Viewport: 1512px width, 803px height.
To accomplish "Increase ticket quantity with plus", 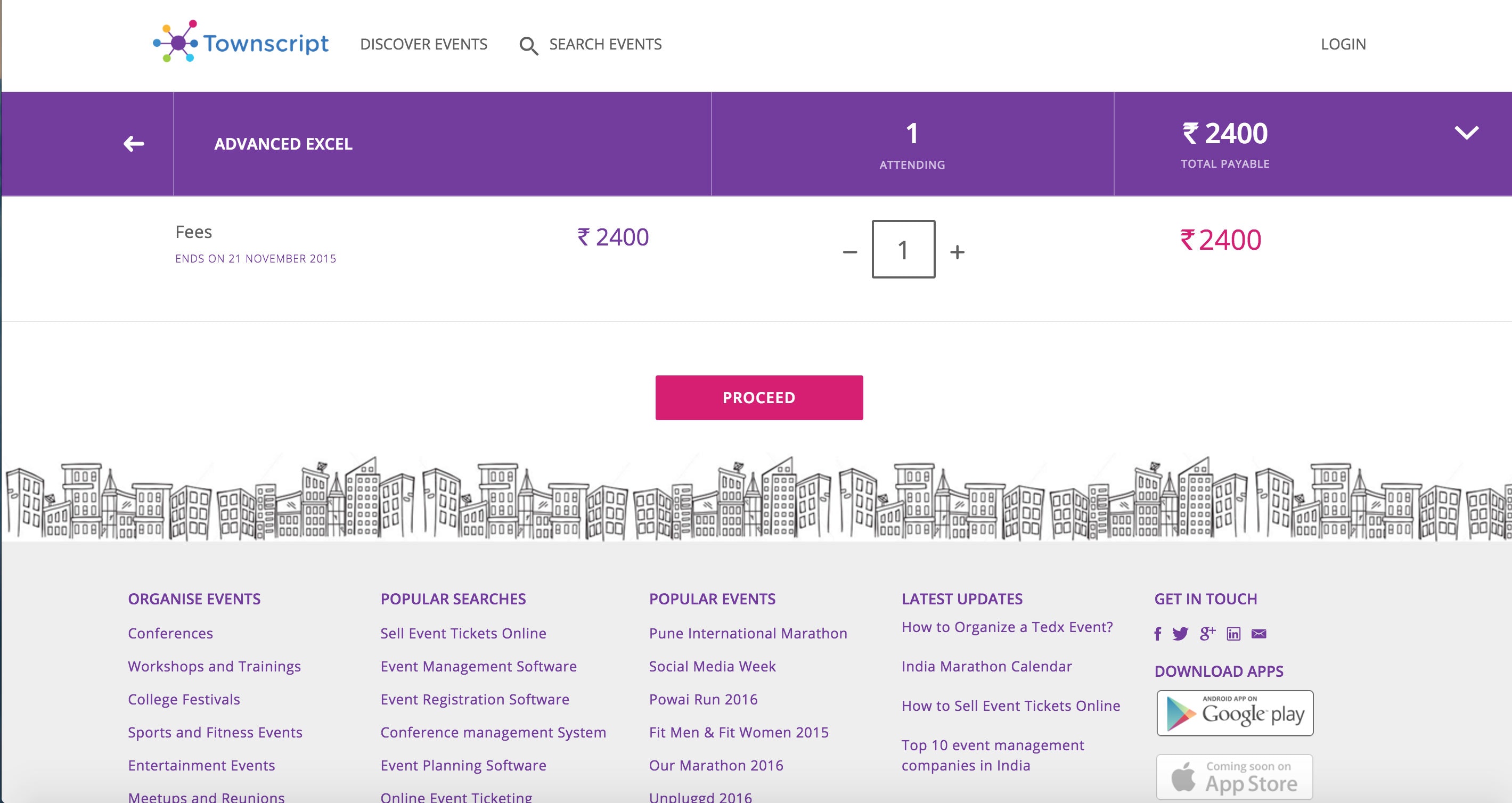I will click(x=958, y=252).
